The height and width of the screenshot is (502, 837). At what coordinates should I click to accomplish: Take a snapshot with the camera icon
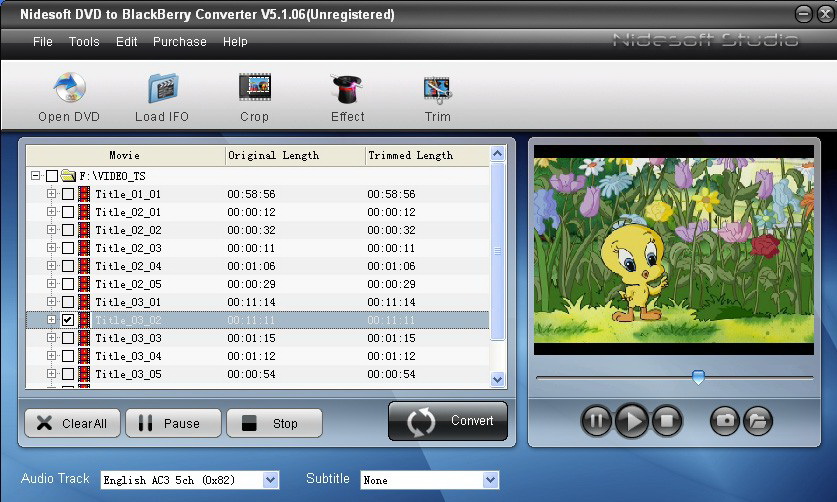coord(724,421)
